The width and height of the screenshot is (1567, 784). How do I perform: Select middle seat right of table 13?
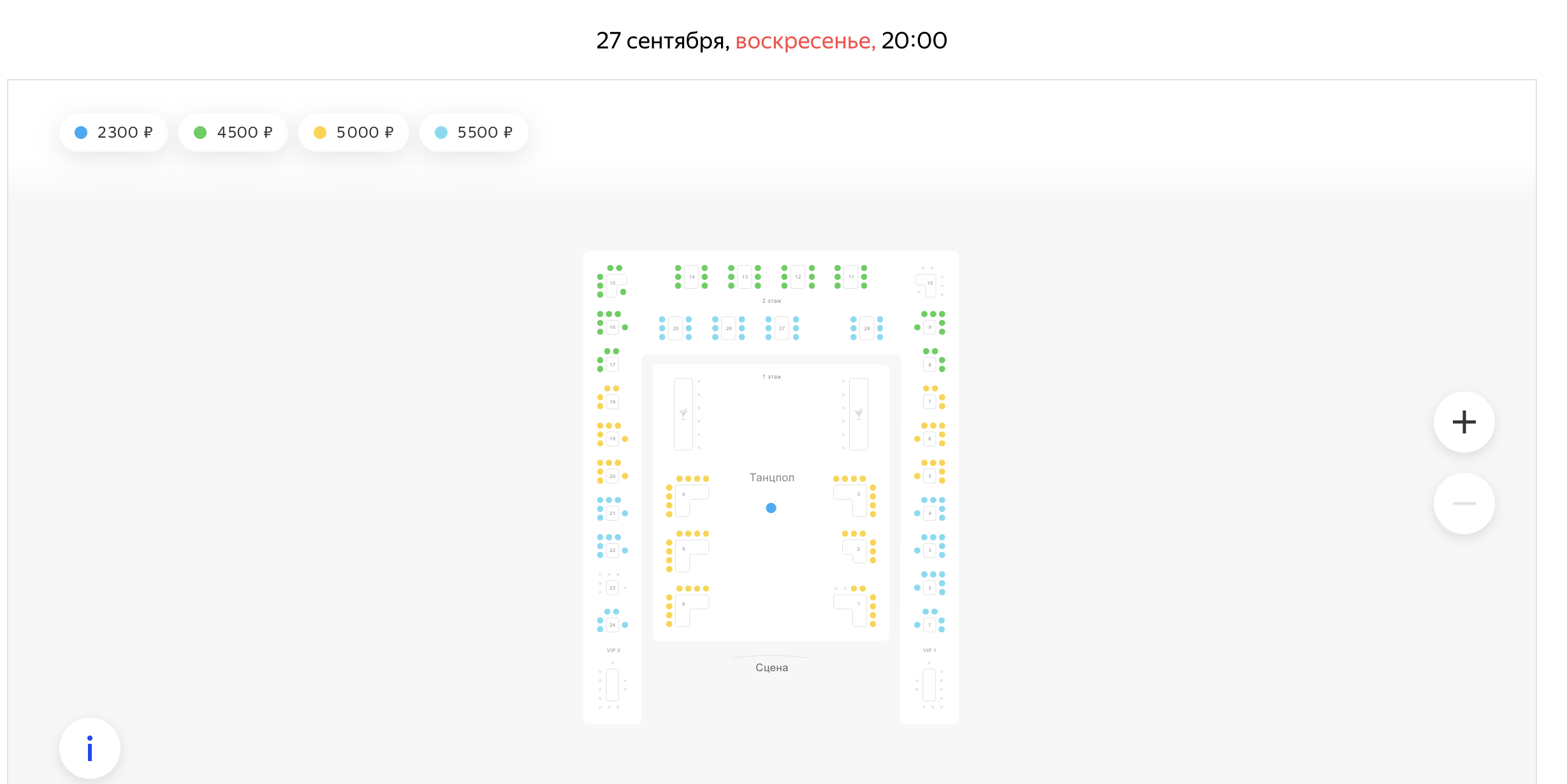point(758,277)
